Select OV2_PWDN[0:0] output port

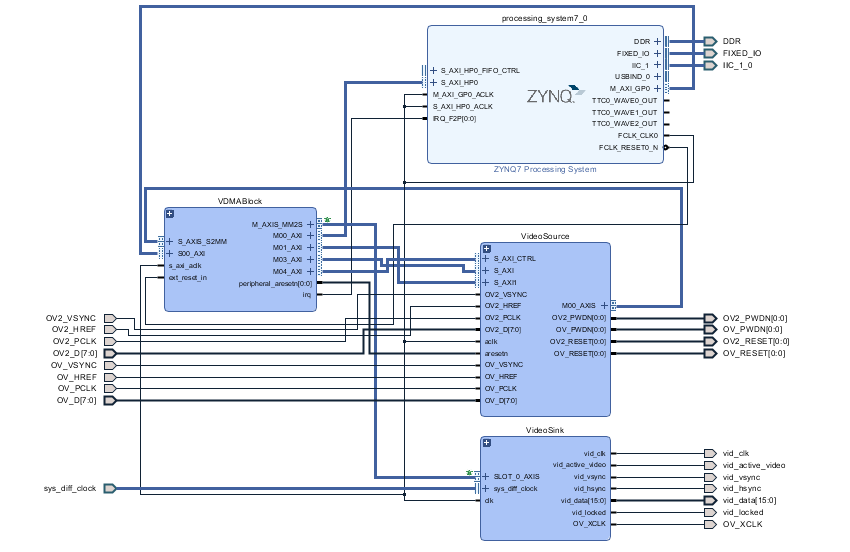tap(711, 318)
